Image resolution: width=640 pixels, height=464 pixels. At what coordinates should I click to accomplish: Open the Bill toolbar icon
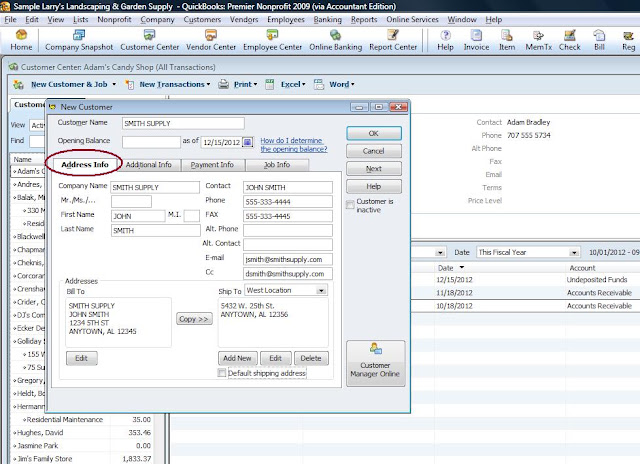599,40
